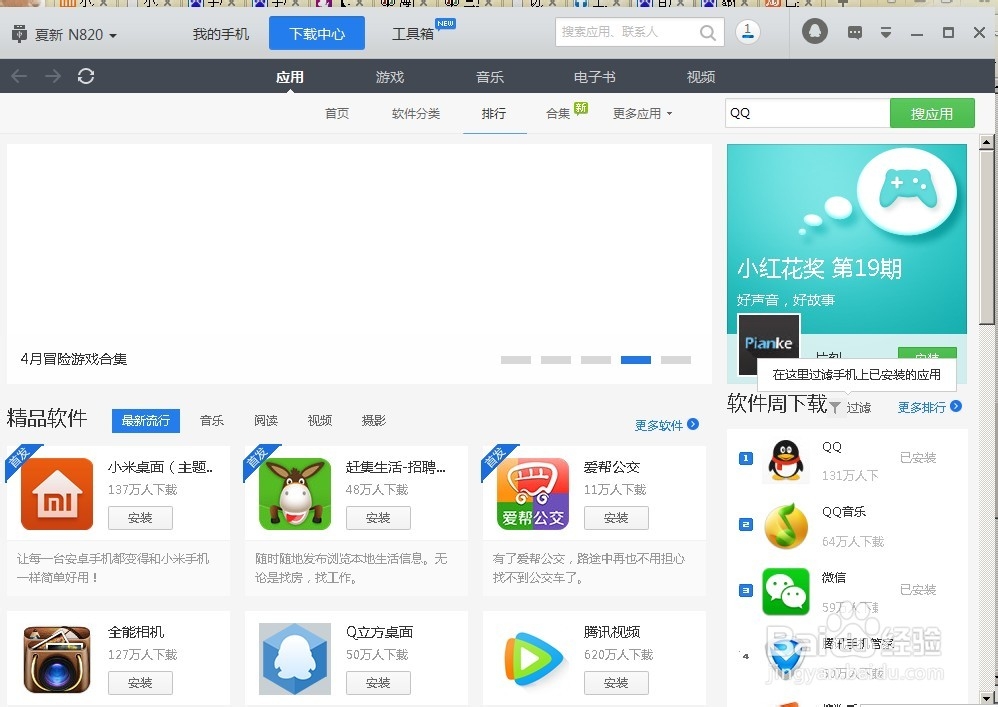The image size is (998, 707).
Task: Click the green 搜应用 button
Action: coord(932,113)
